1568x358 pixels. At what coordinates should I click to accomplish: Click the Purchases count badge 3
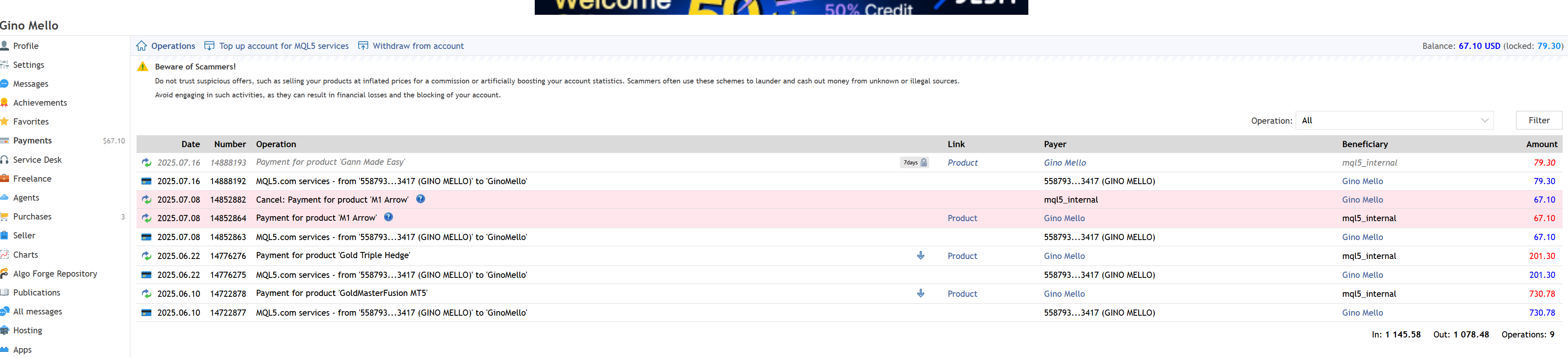[x=123, y=216]
